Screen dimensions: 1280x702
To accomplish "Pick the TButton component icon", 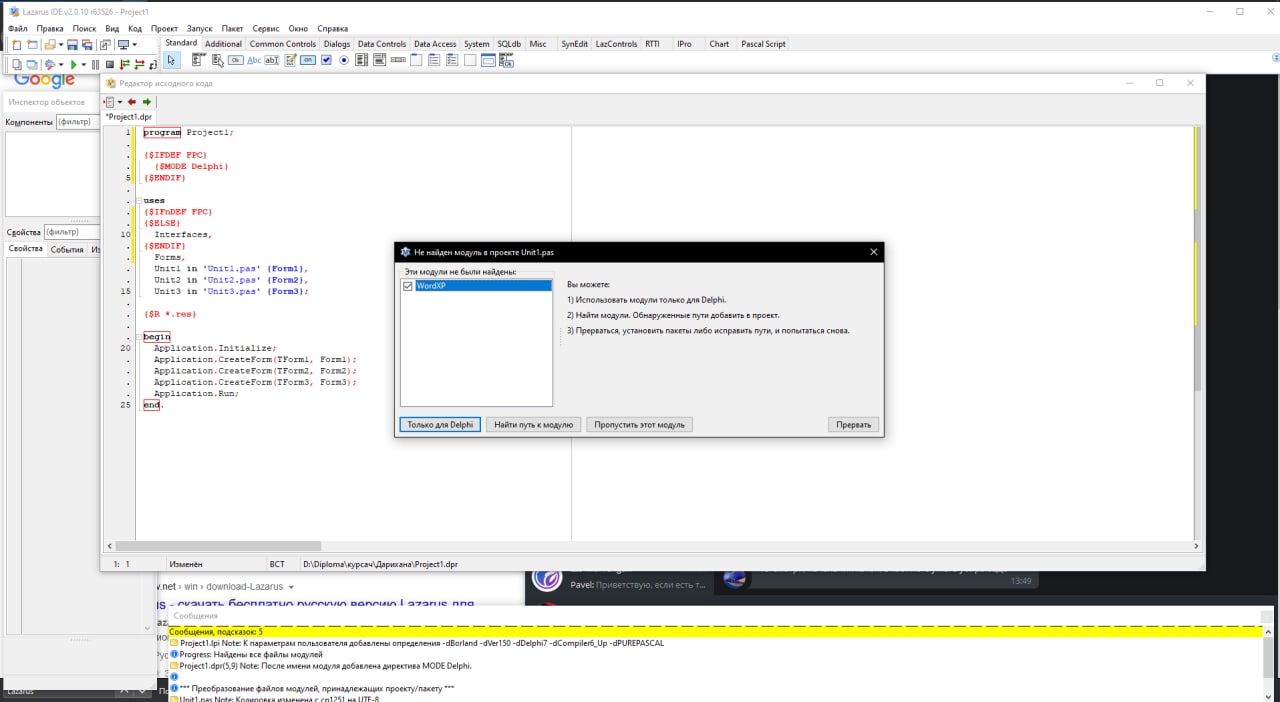I will [235, 60].
